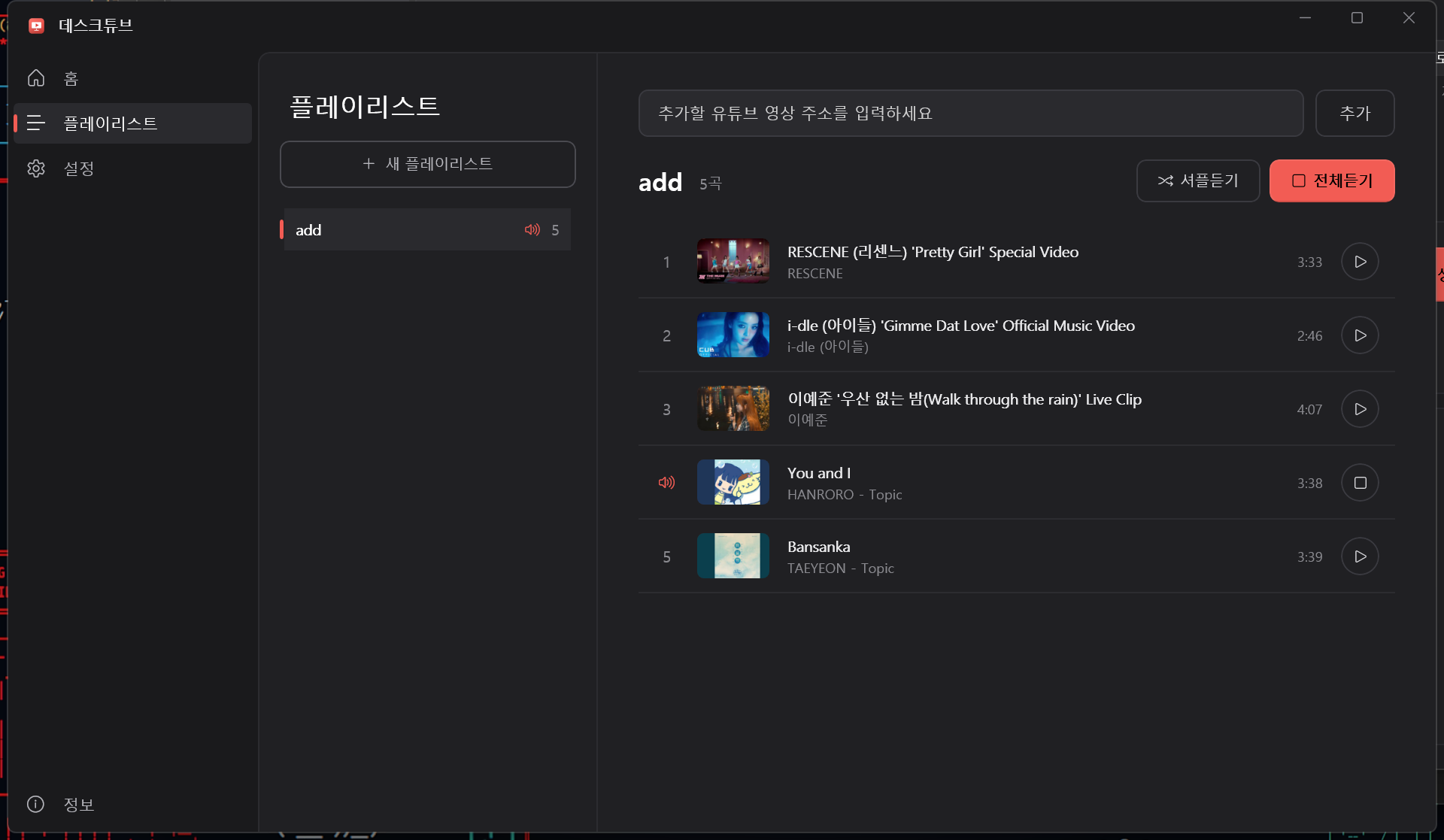
Task: Click the title 'RESCENE (리센느) 'Pretty Girl' Special Video'
Action: point(933,252)
